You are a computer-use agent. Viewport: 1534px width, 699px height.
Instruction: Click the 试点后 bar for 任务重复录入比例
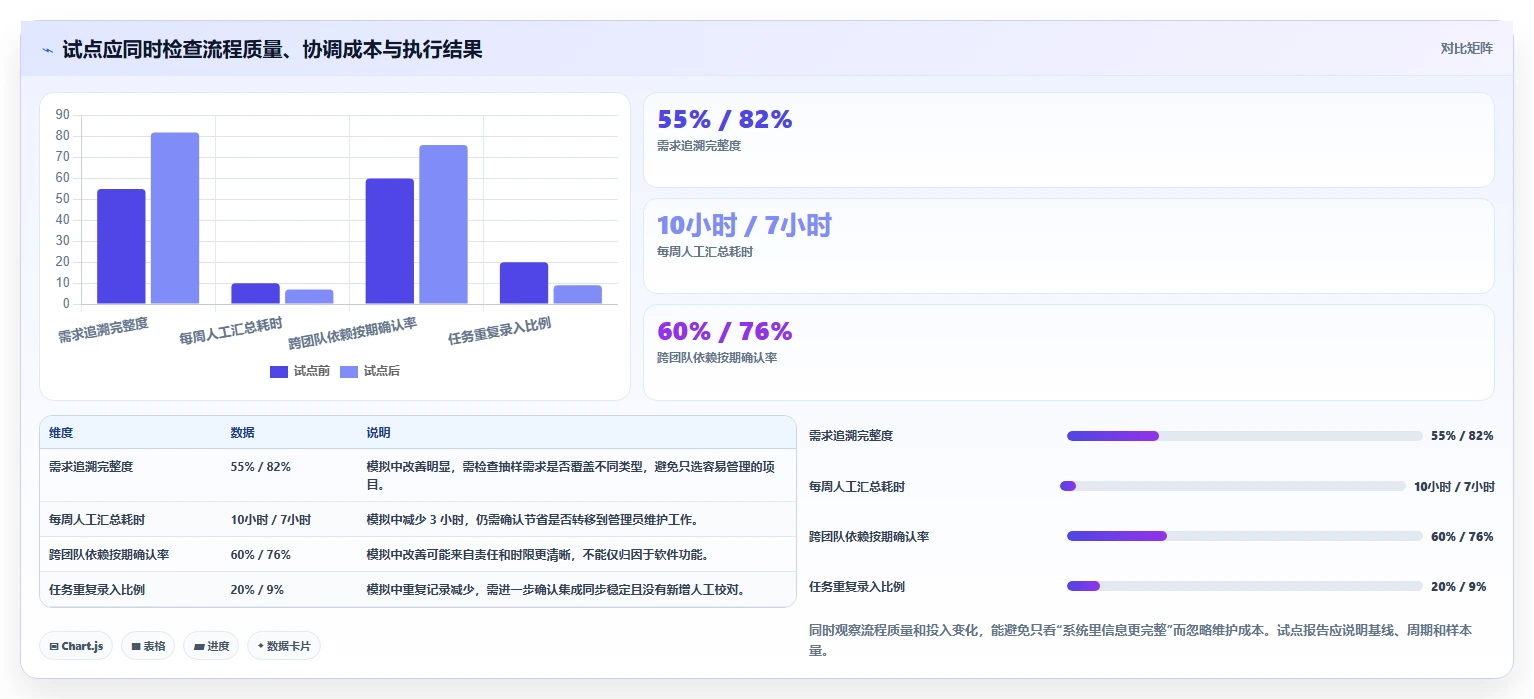click(x=578, y=294)
